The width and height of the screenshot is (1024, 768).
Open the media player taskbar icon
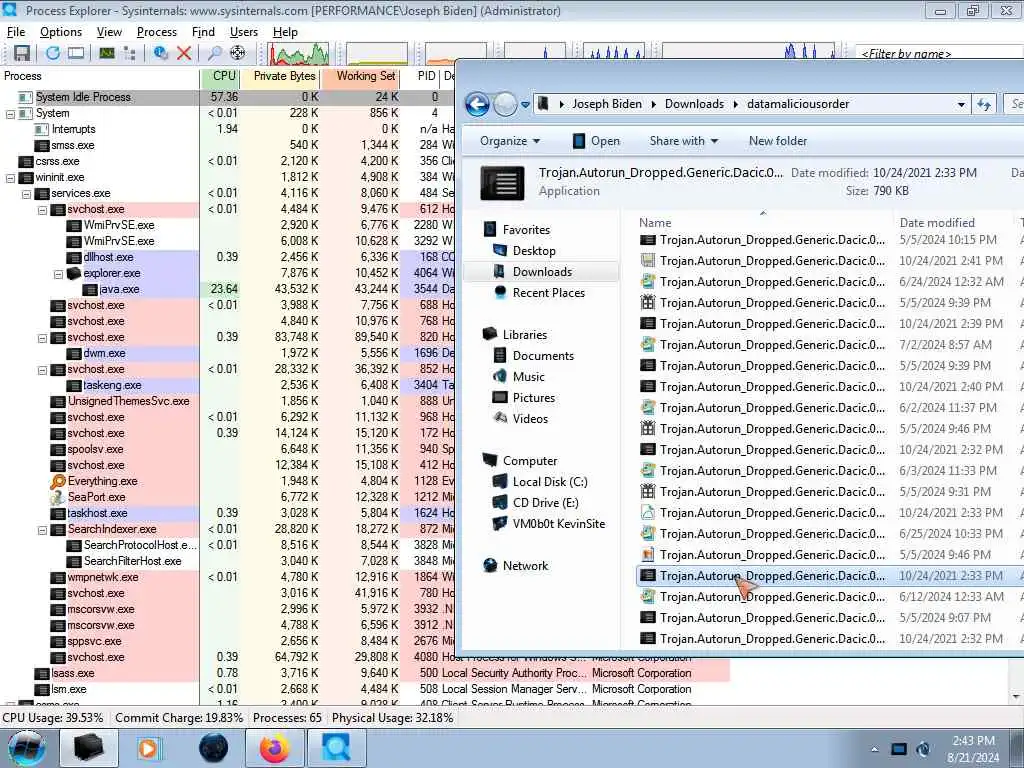(x=149, y=748)
